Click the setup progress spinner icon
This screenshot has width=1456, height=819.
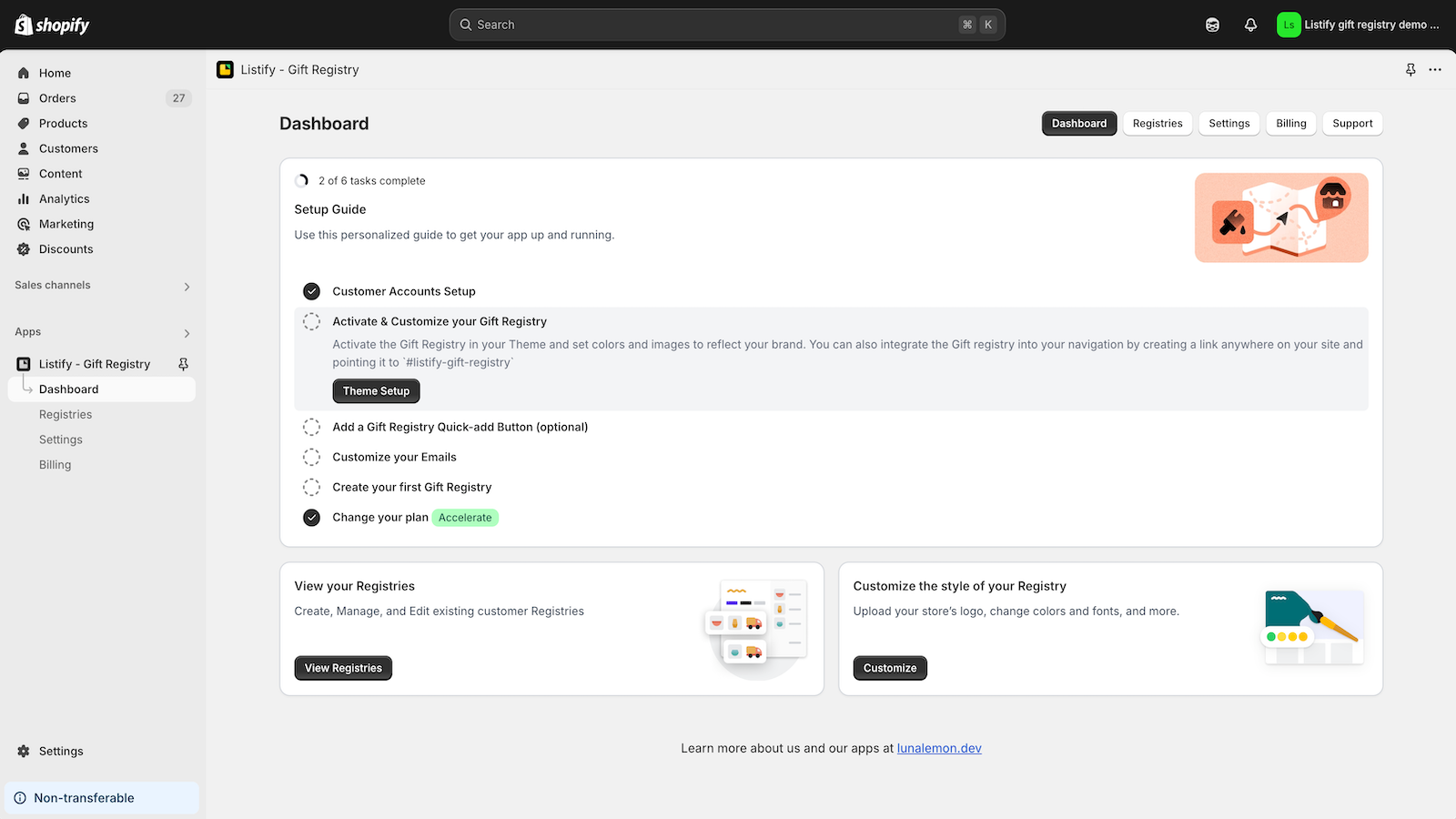click(302, 180)
